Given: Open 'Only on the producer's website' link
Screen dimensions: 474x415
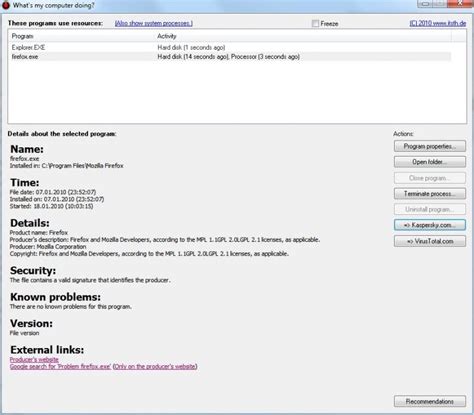Looking at the screenshot, I should 155,366.
